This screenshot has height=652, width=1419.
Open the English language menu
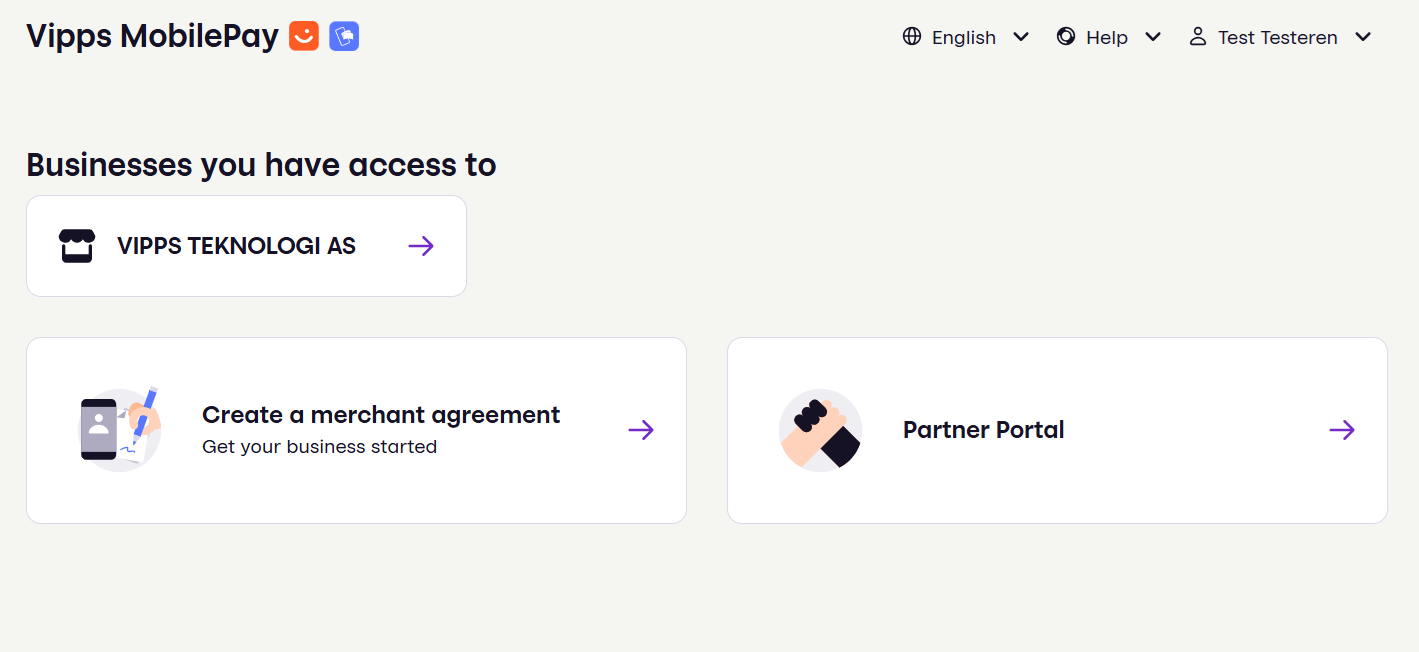tap(964, 37)
